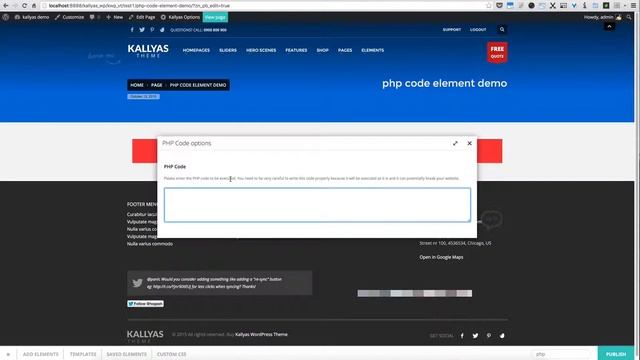Open TEMPLATES builder tab

click(83, 354)
